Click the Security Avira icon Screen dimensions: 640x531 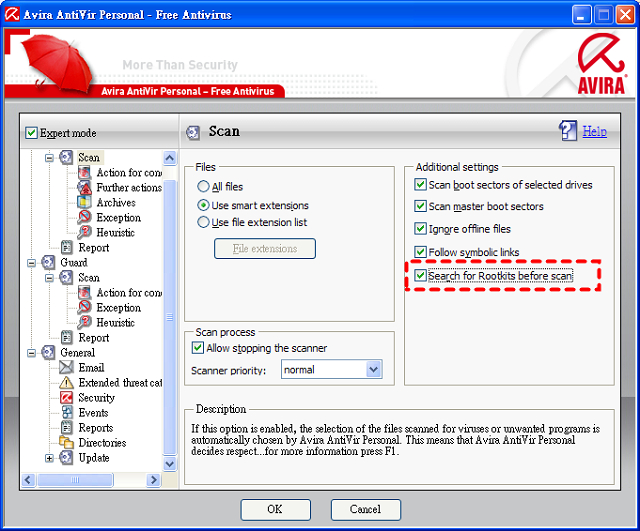[66, 398]
